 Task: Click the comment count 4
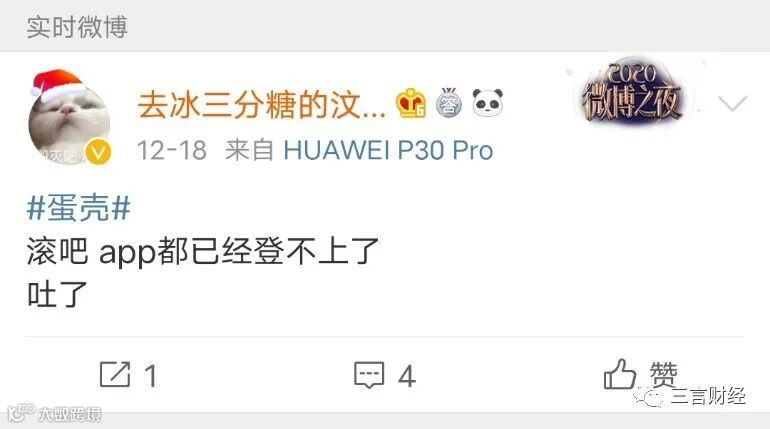click(407, 376)
